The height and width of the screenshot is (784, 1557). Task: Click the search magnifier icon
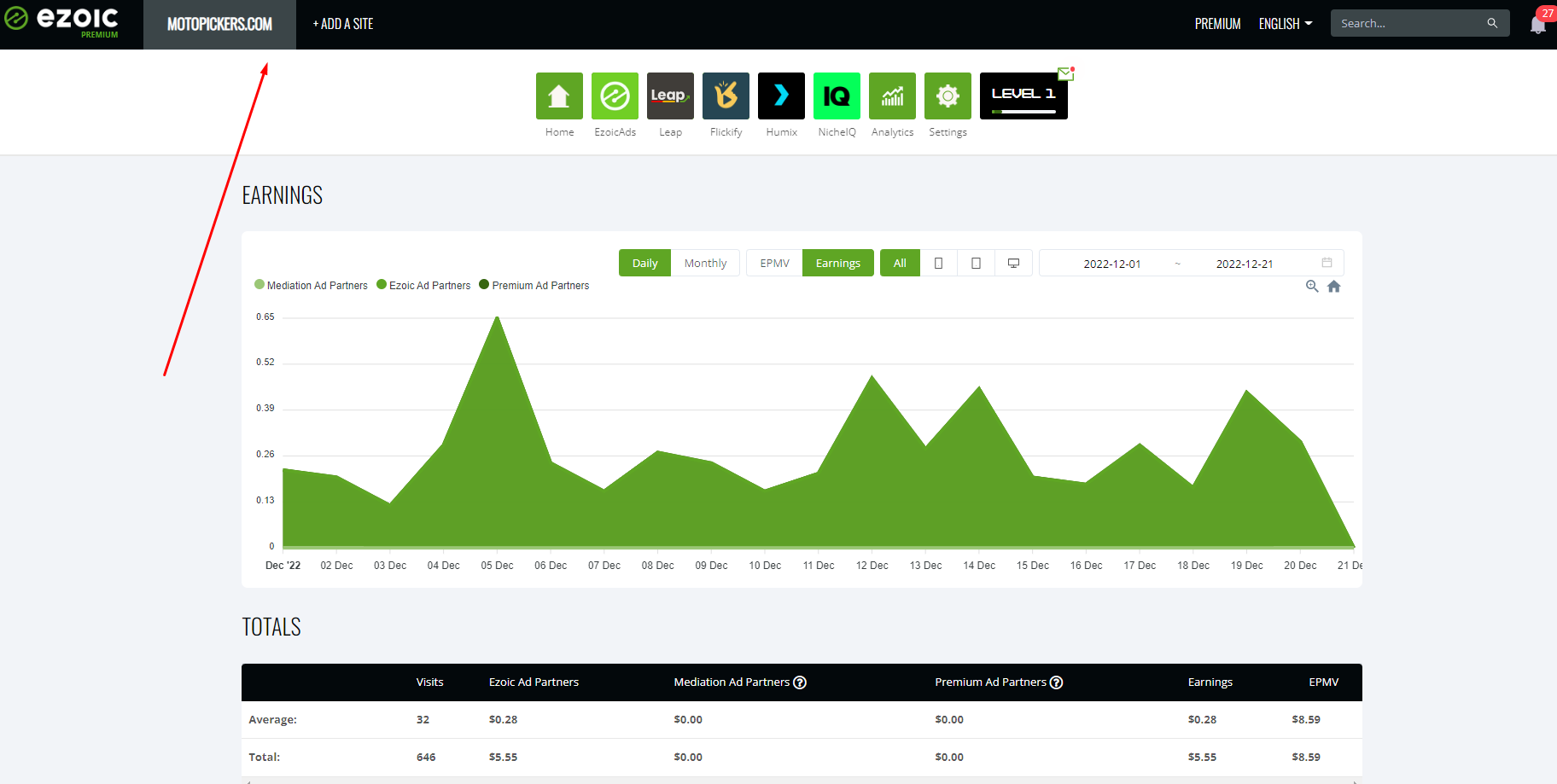click(x=1492, y=23)
